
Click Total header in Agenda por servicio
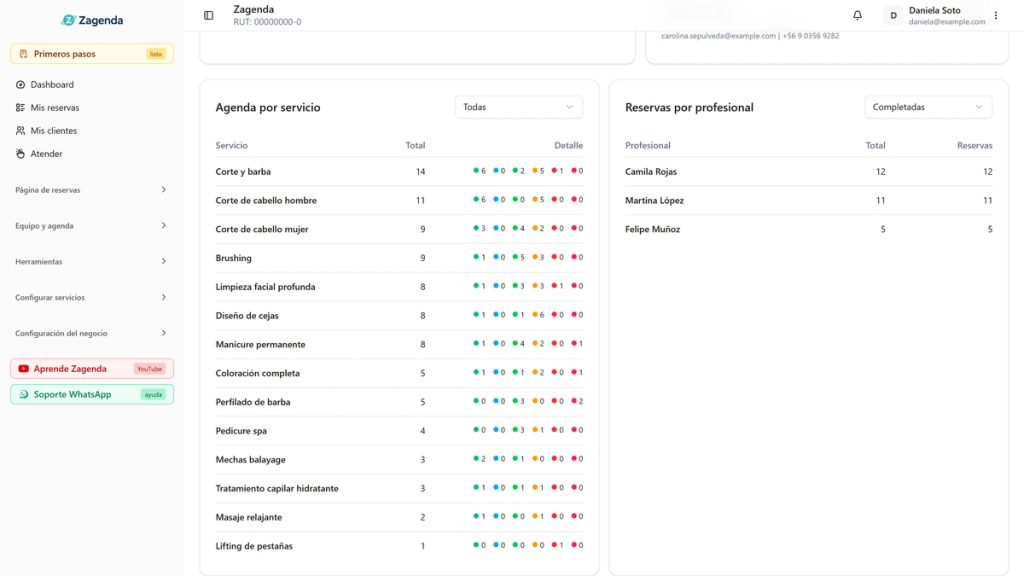point(415,146)
